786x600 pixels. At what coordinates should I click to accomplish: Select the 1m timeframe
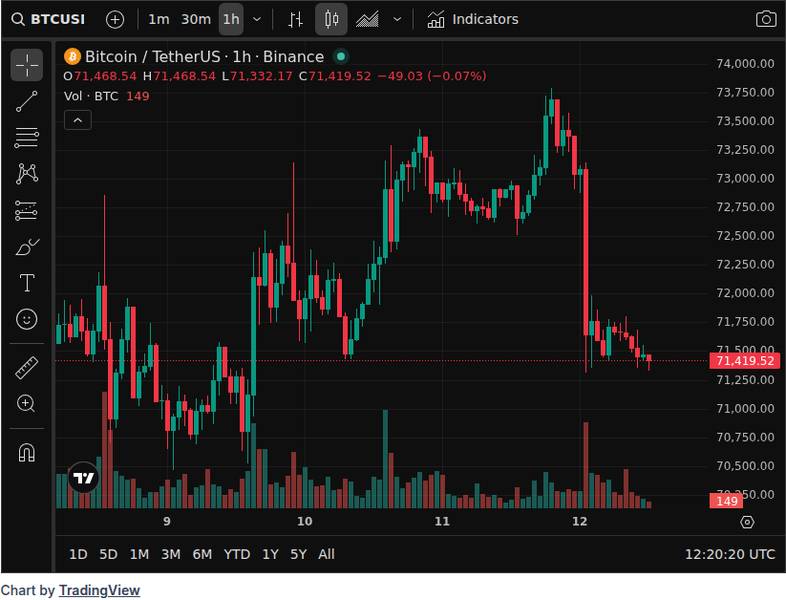[158, 20]
